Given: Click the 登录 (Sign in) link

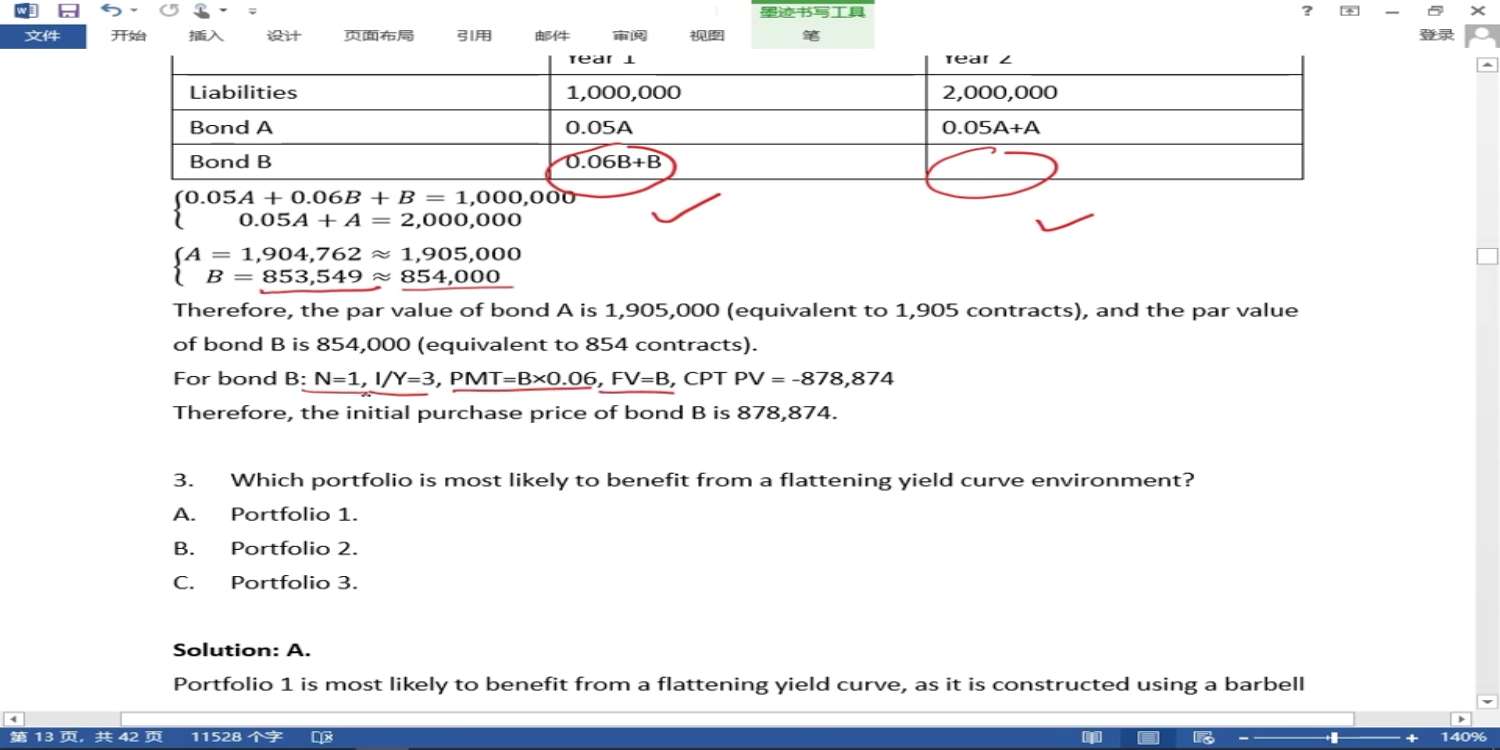Looking at the screenshot, I should click(x=1436, y=35).
